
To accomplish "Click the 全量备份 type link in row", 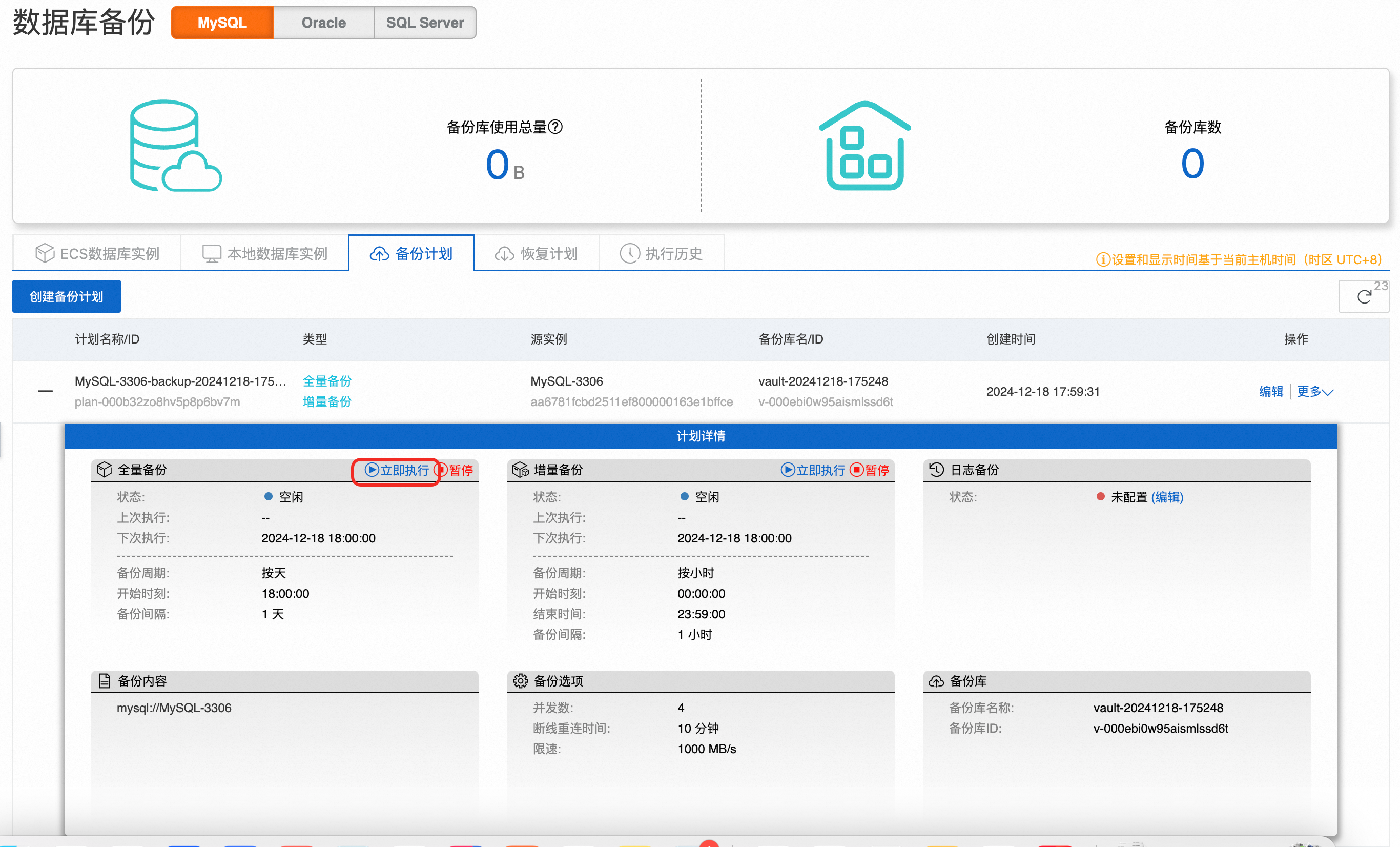I will 327,381.
